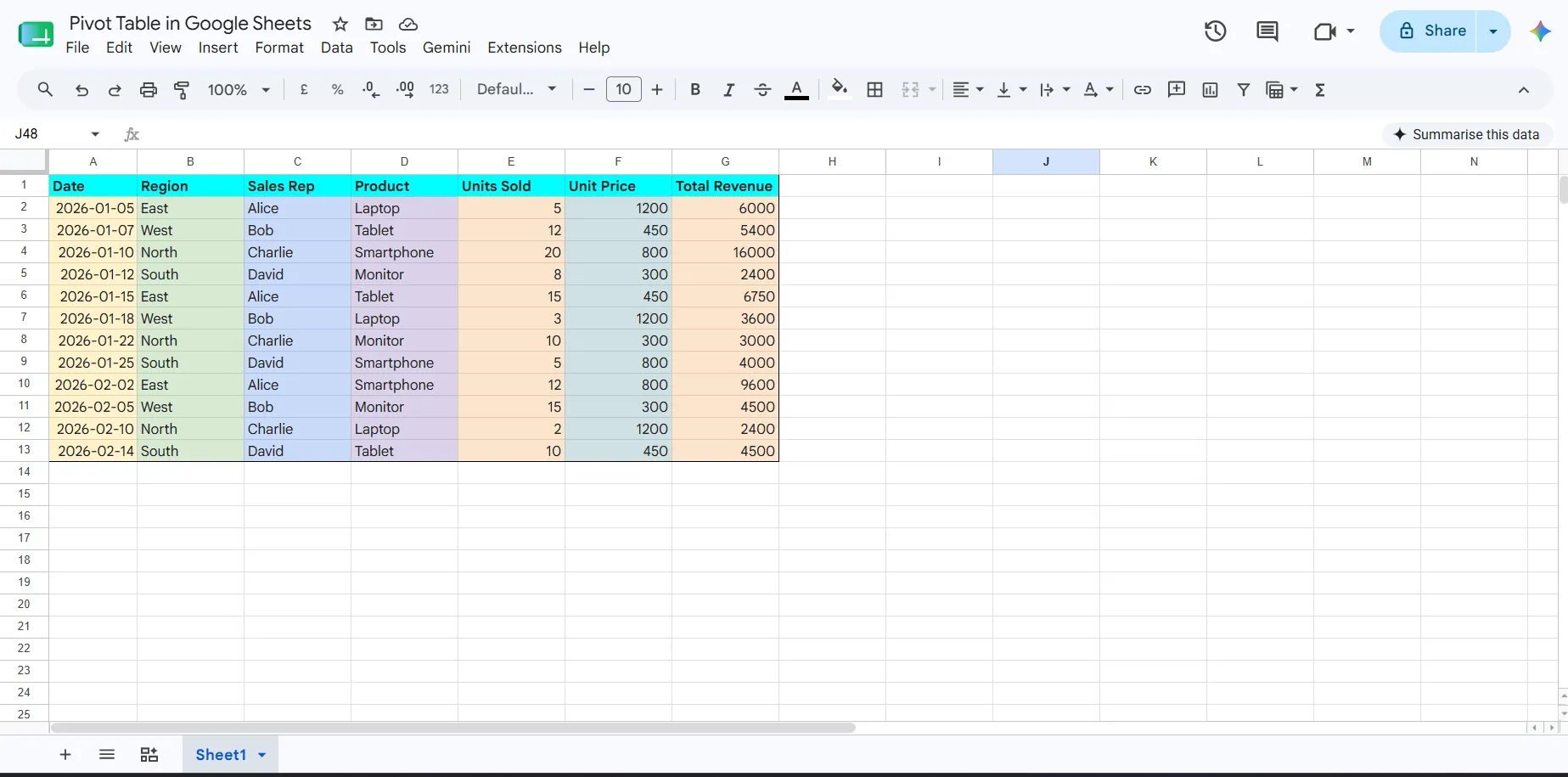Viewport: 1568px width, 777px height.
Task: Open the 123 number format menu
Action: point(439,90)
